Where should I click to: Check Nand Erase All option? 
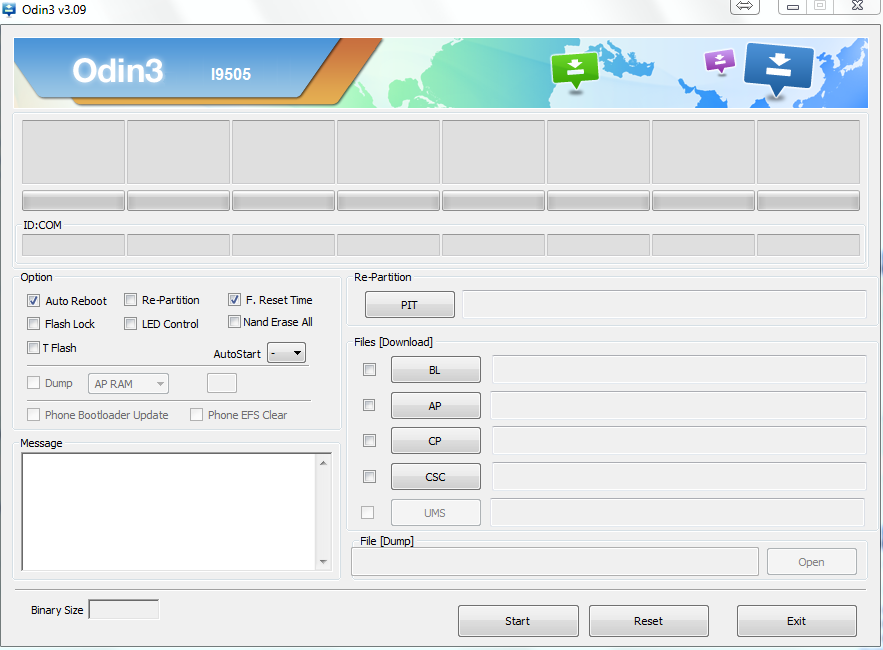tap(234, 322)
